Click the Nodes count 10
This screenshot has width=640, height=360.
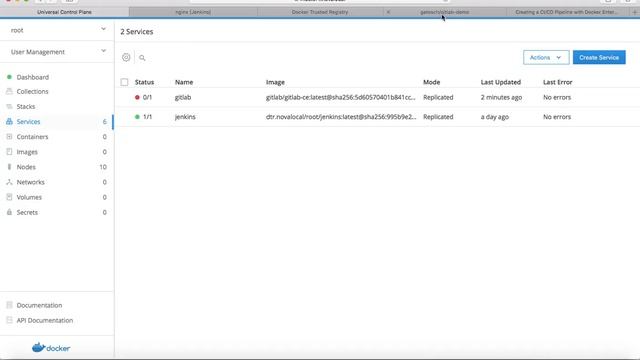pyautogui.click(x=103, y=167)
